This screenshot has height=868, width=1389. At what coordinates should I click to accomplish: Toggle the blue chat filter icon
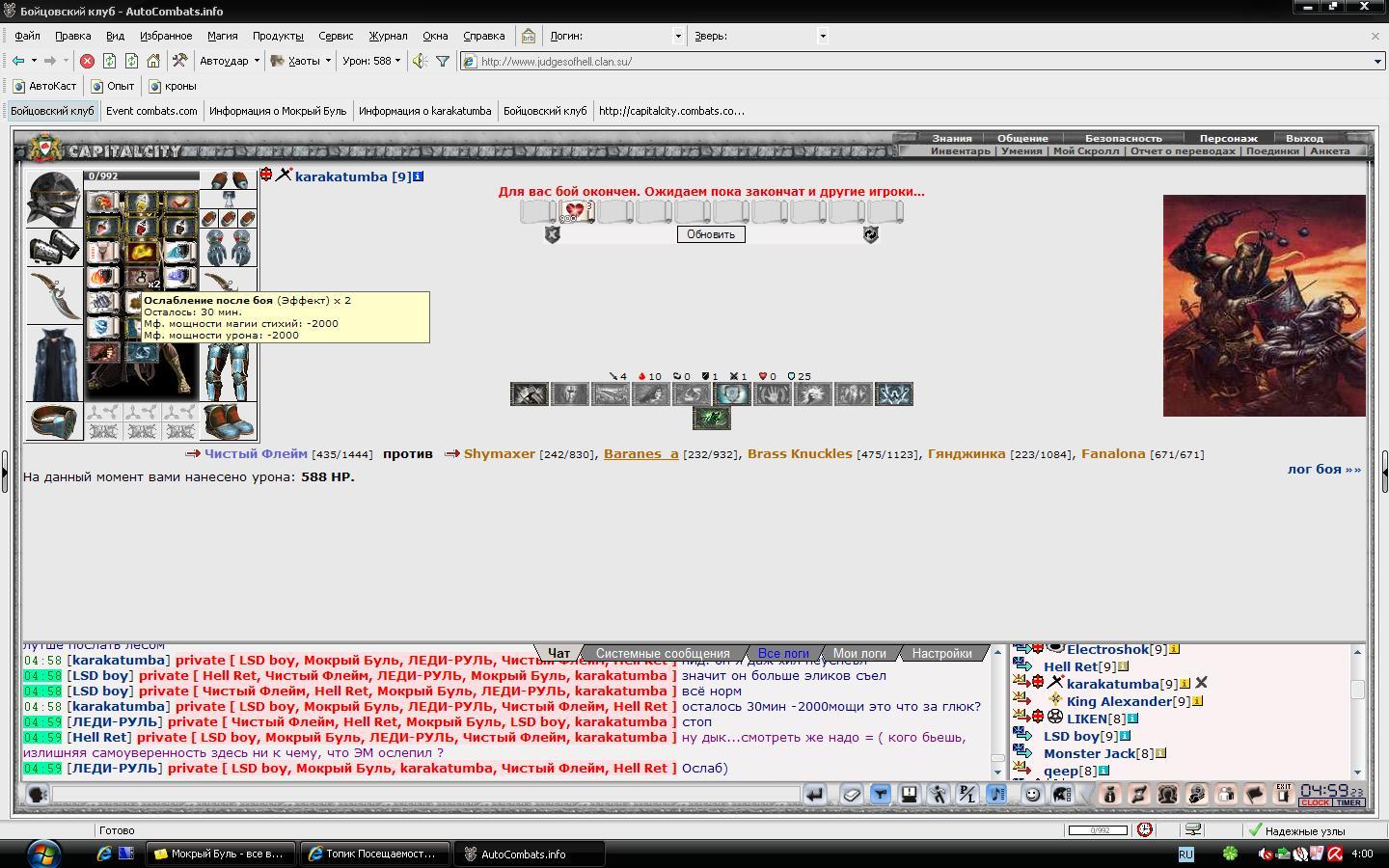tap(881, 795)
